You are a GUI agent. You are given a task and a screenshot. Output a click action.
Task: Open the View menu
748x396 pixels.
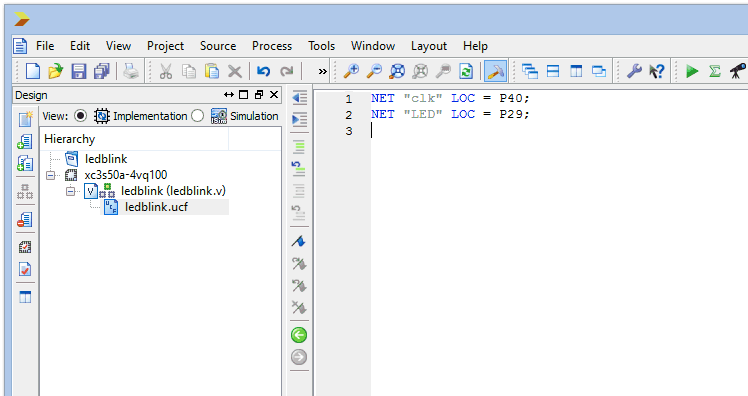pyautogui.click(x=118, y=46)
